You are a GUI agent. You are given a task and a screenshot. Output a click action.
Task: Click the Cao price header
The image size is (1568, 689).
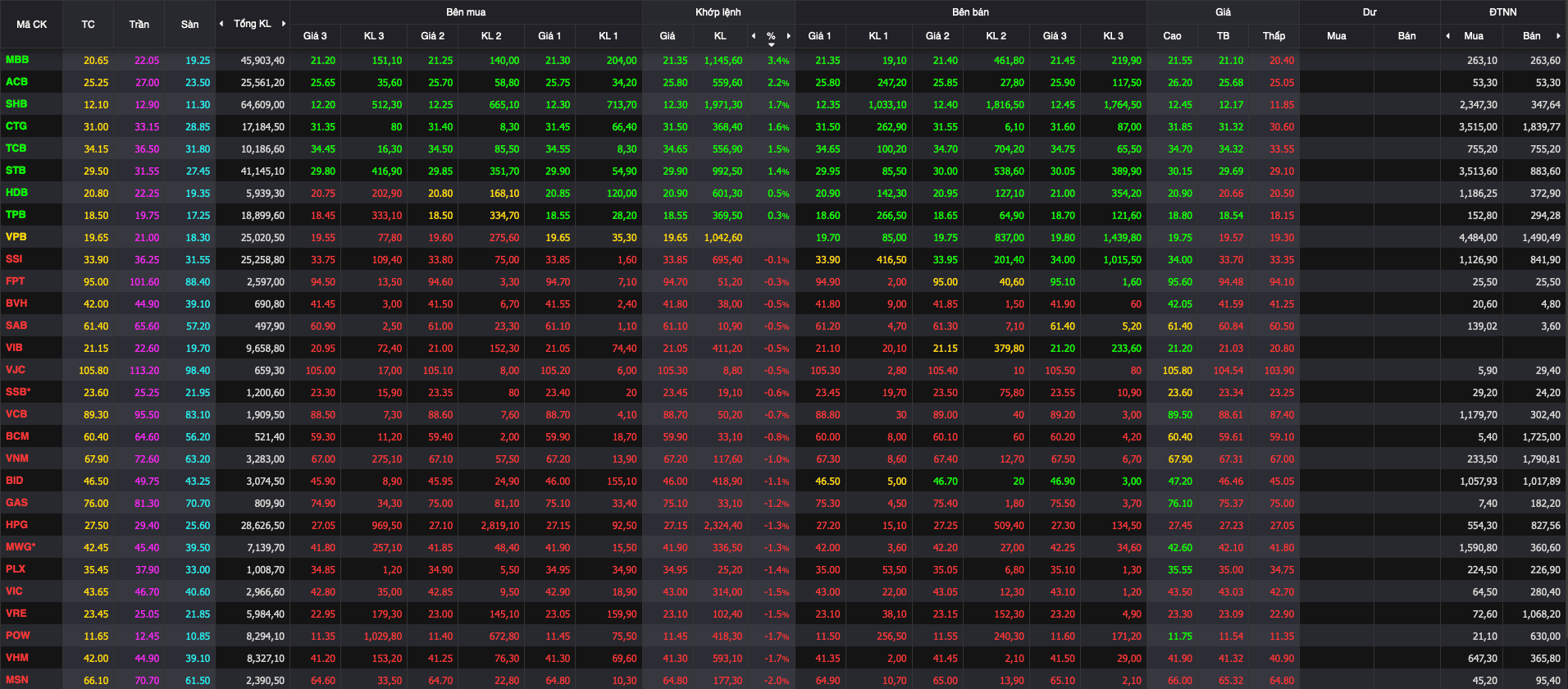pos(1172,36)
